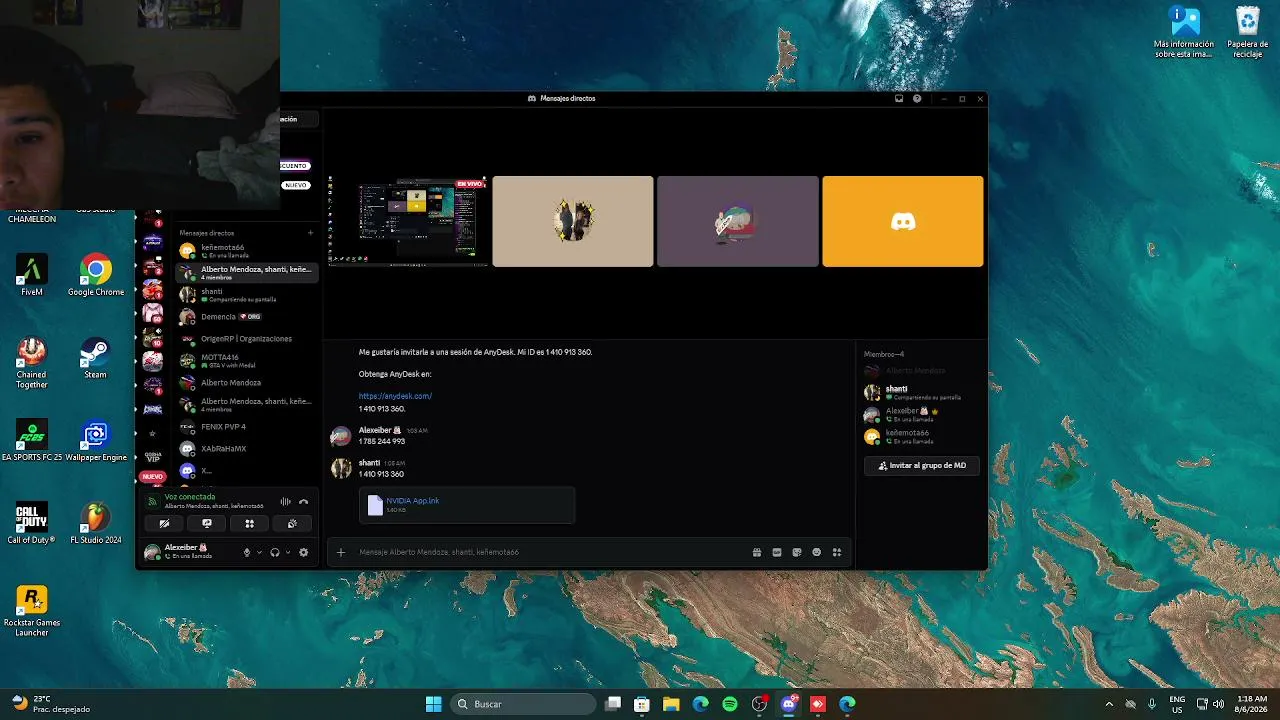This screenshot has height=720, width=1280.
Task: Open sticker picker in message bar
Action: (x=797, y=552)
